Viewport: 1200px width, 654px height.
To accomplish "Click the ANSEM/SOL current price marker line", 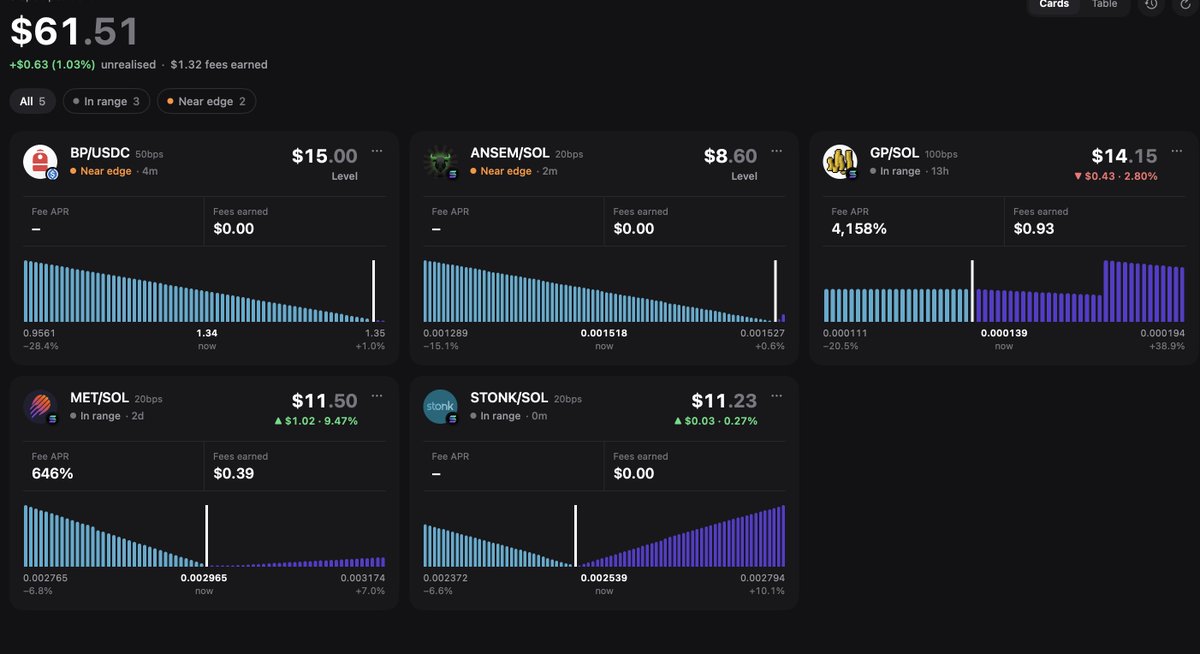I will tap(775, 291).
